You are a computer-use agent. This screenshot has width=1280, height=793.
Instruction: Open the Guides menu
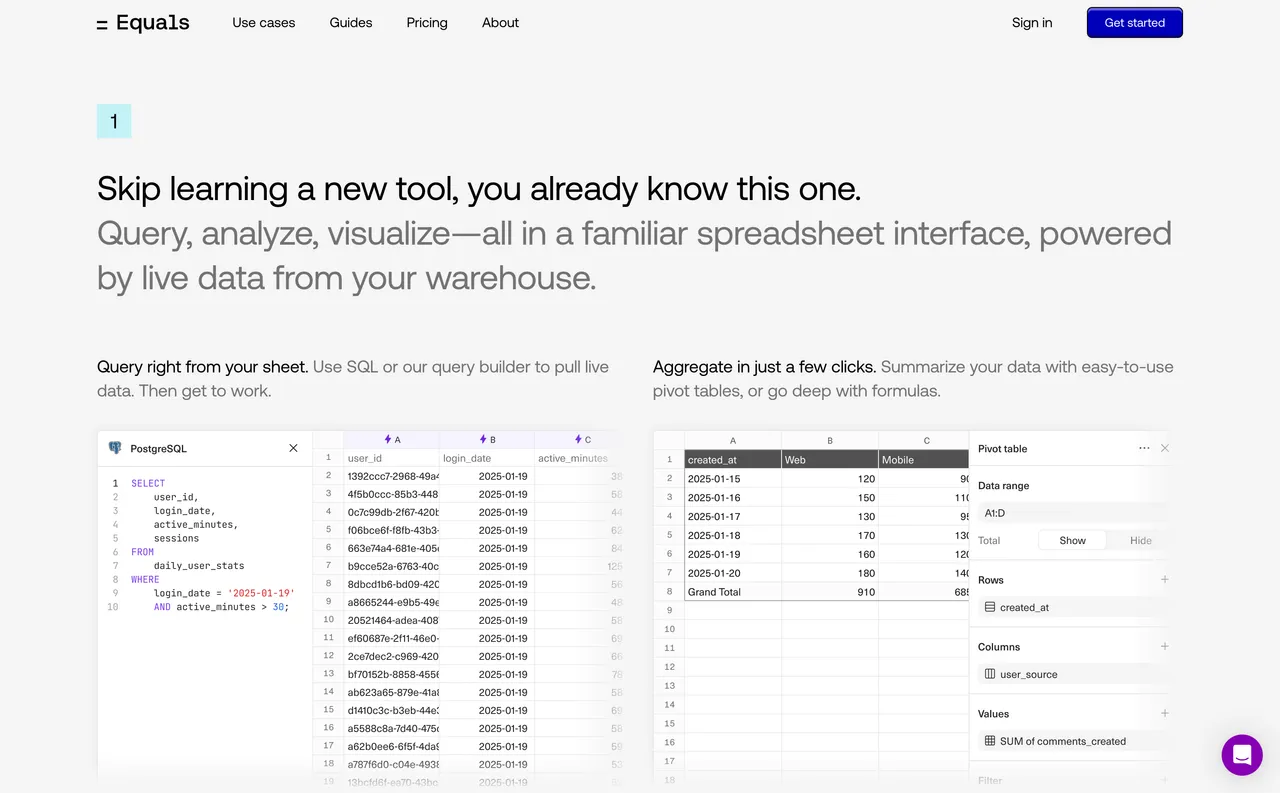(x=350, y=22)
